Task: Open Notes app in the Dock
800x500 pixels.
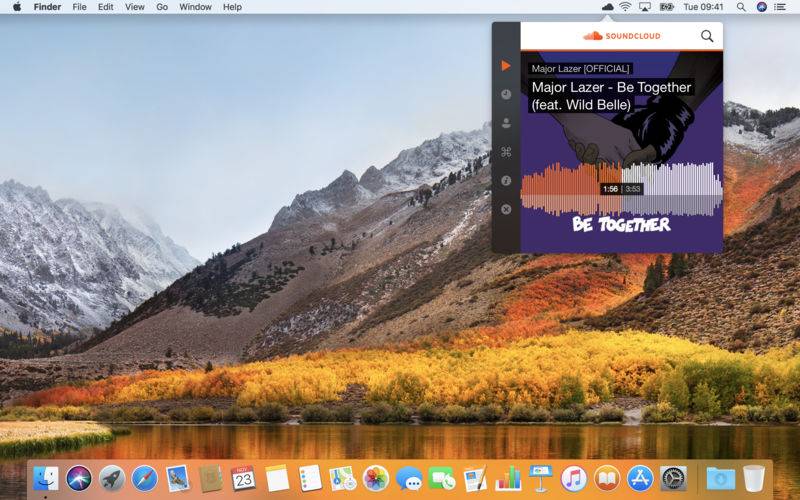Action: click(x=277, y=479)
